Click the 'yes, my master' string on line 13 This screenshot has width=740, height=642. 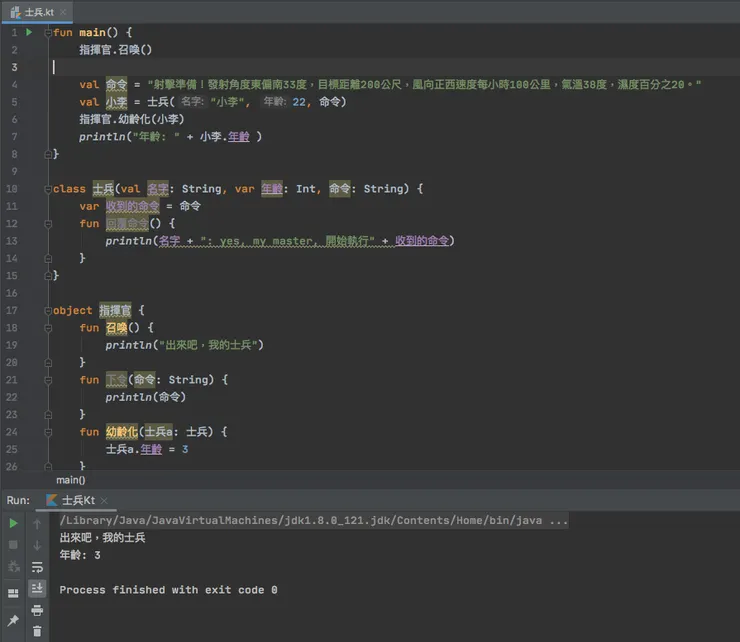[287, 241]
